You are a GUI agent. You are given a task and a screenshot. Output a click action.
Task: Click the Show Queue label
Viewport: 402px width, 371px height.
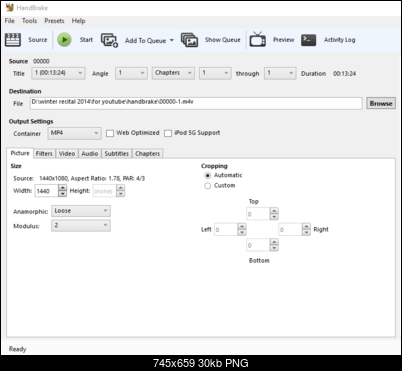click(222, 40)
